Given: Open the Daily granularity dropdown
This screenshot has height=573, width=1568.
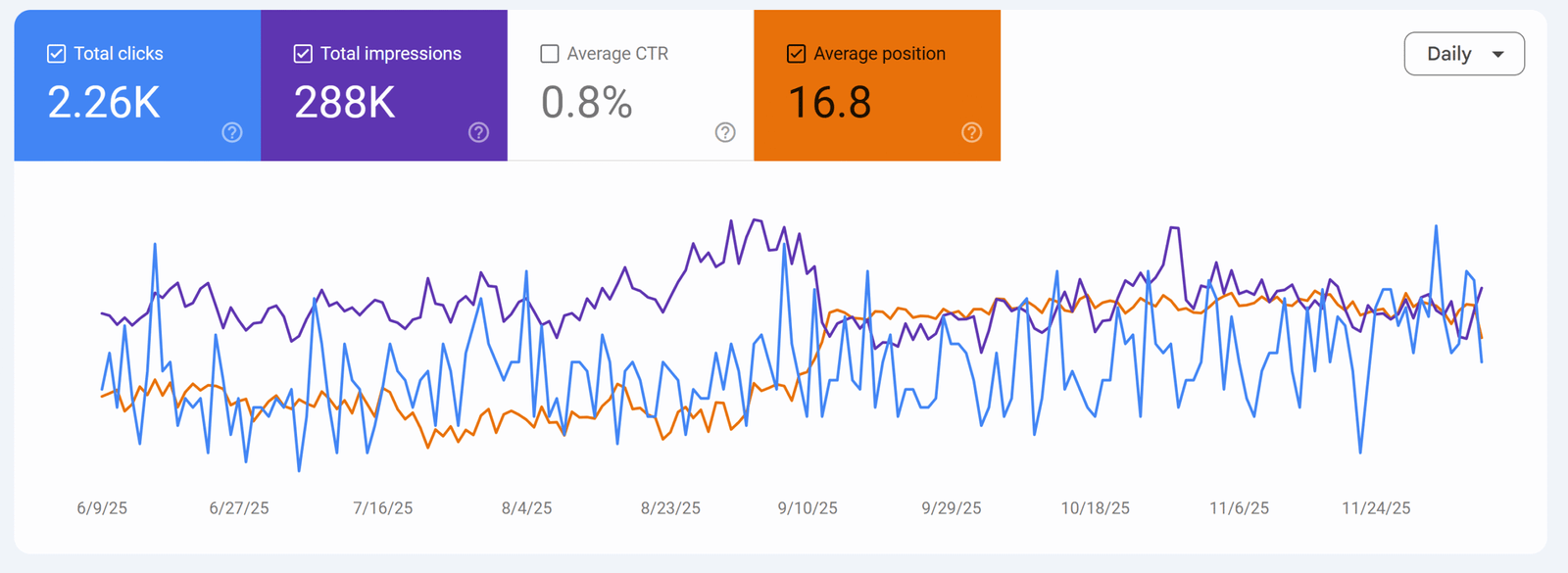Looking at the screenshot, I should coord(1463,54).
